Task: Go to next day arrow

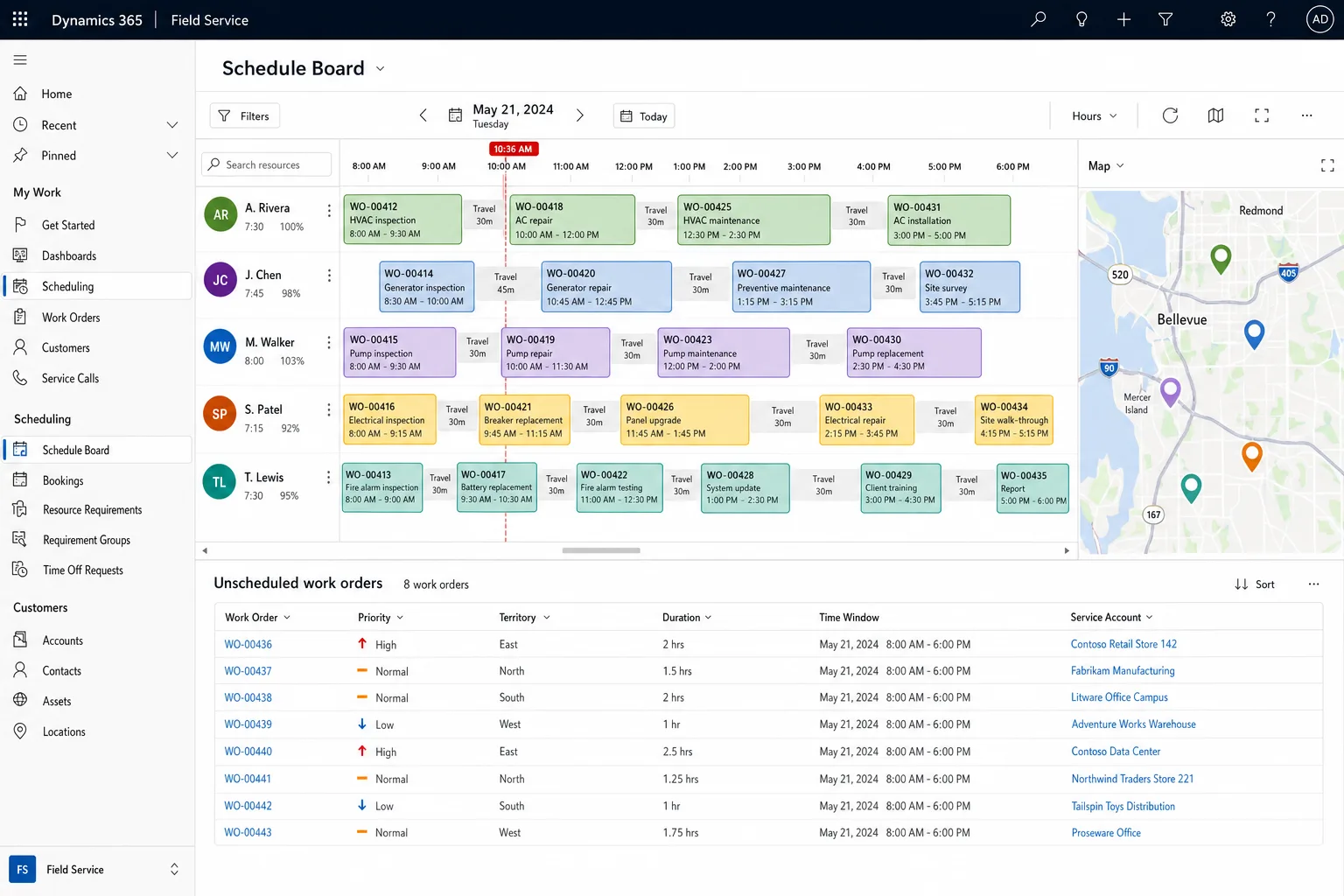Action: (x=579, y=115)
